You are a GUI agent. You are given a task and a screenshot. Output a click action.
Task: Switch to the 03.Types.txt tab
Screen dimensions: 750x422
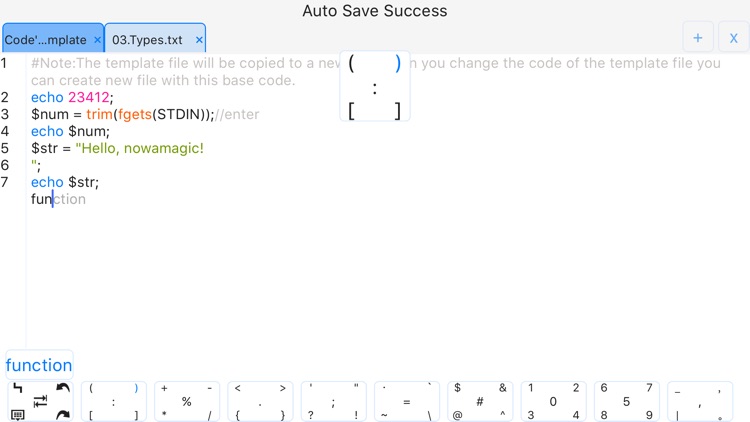pyautogui.click(x=147, y=40)
